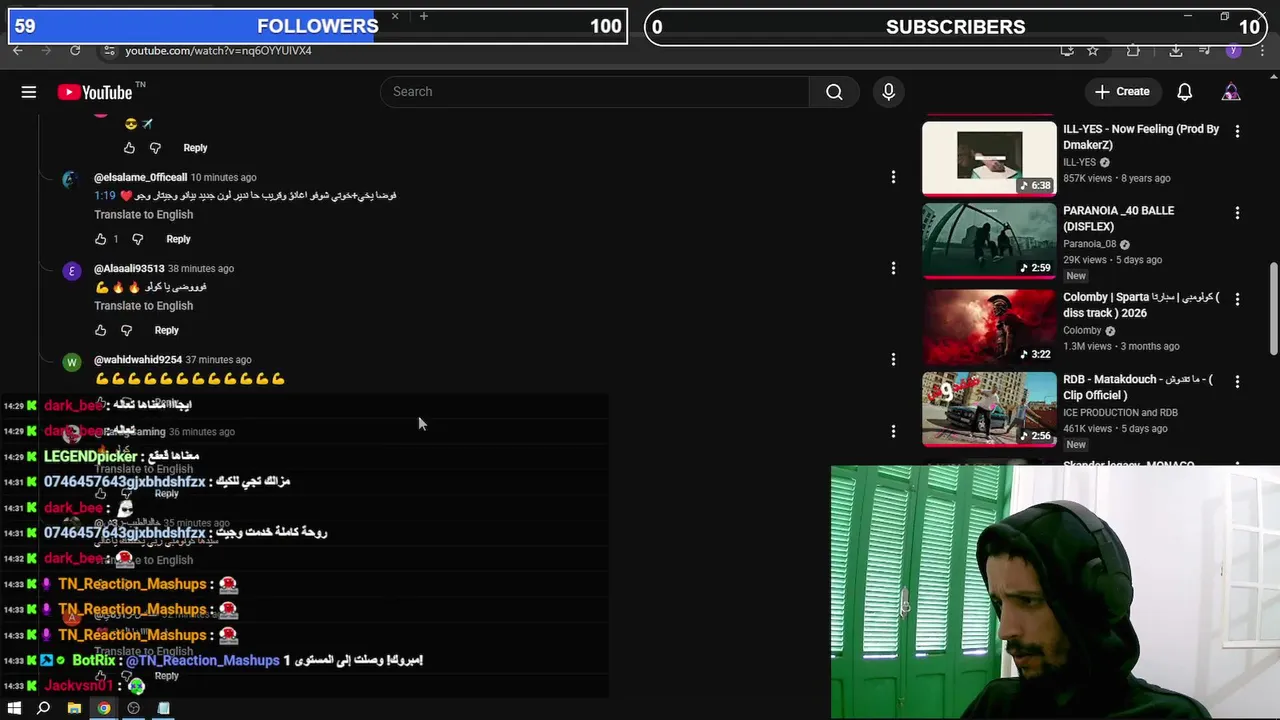Like the @elsalame_officeall comment
Screen dimensions: 1280x720
(100, 239)
